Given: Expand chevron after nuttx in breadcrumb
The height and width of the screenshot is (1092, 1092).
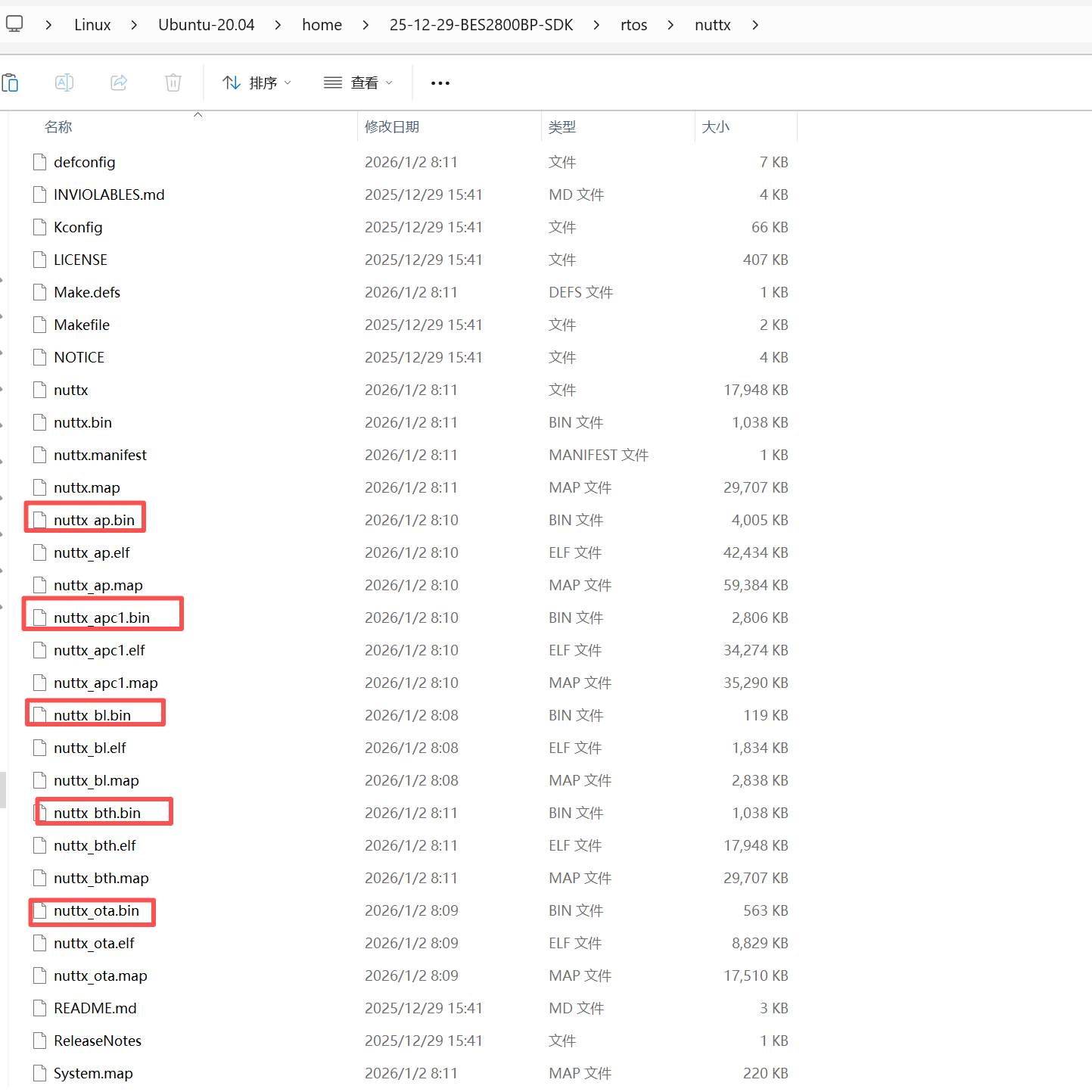Looking at the screenshot, I should point(754,25).
